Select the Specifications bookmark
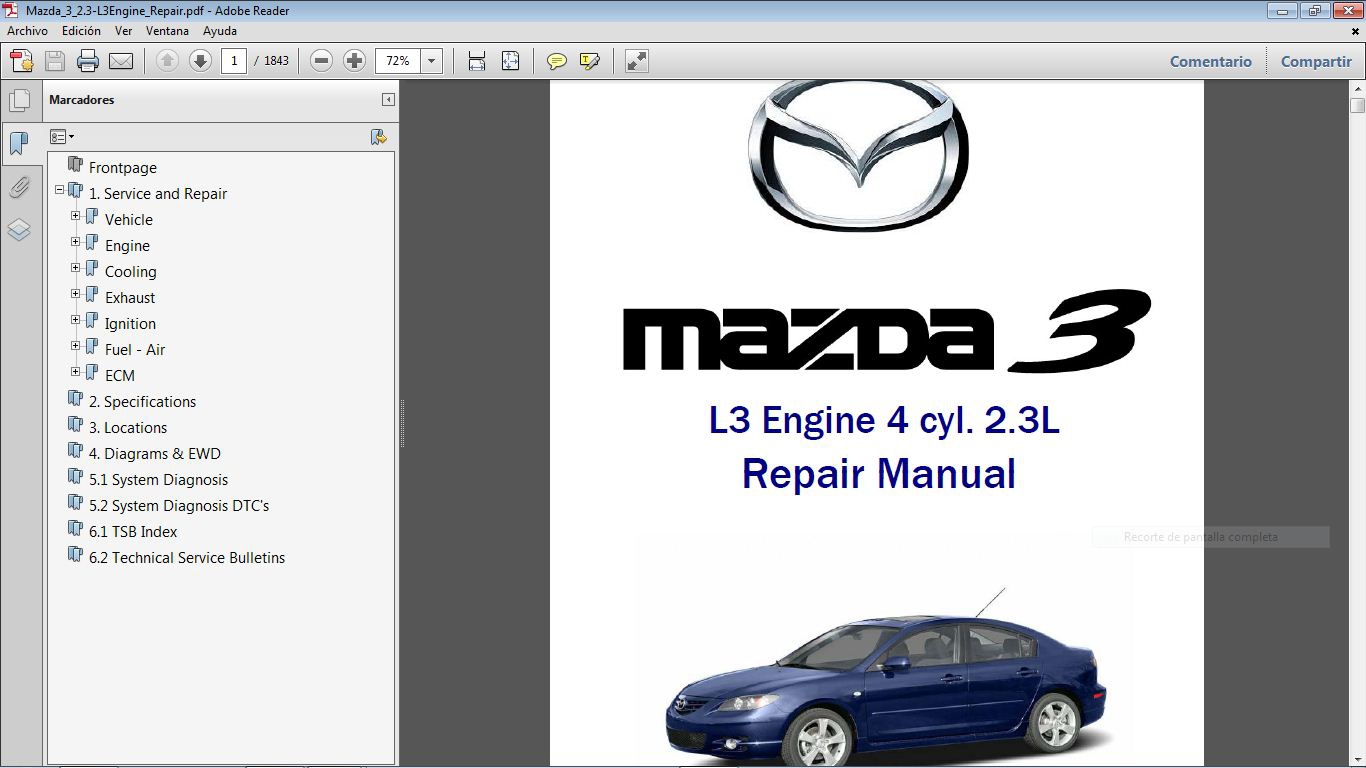Screen dimensions: 1366x768 pos(142,401)
